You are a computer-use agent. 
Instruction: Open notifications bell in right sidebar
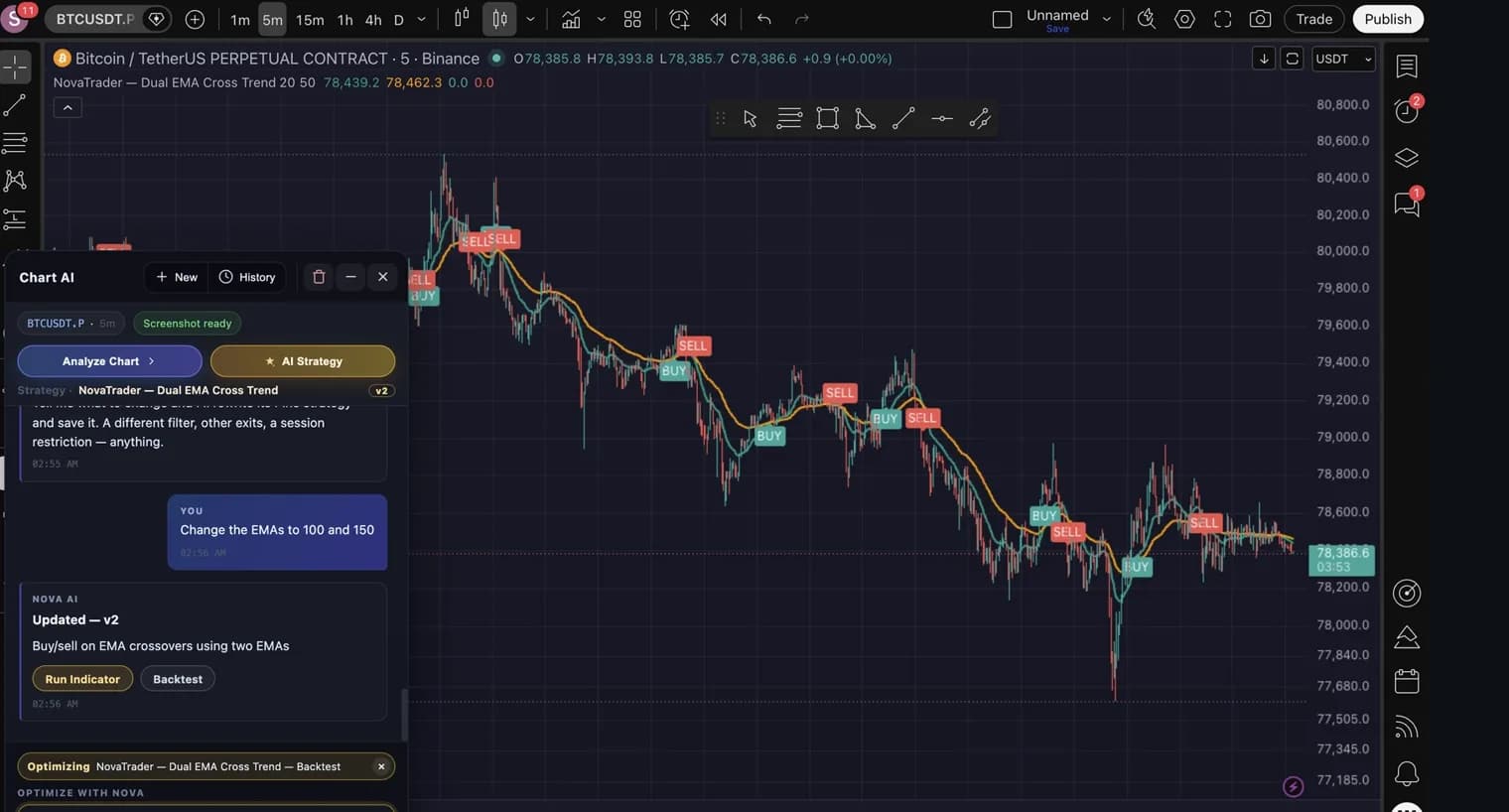pos(1407,773)
